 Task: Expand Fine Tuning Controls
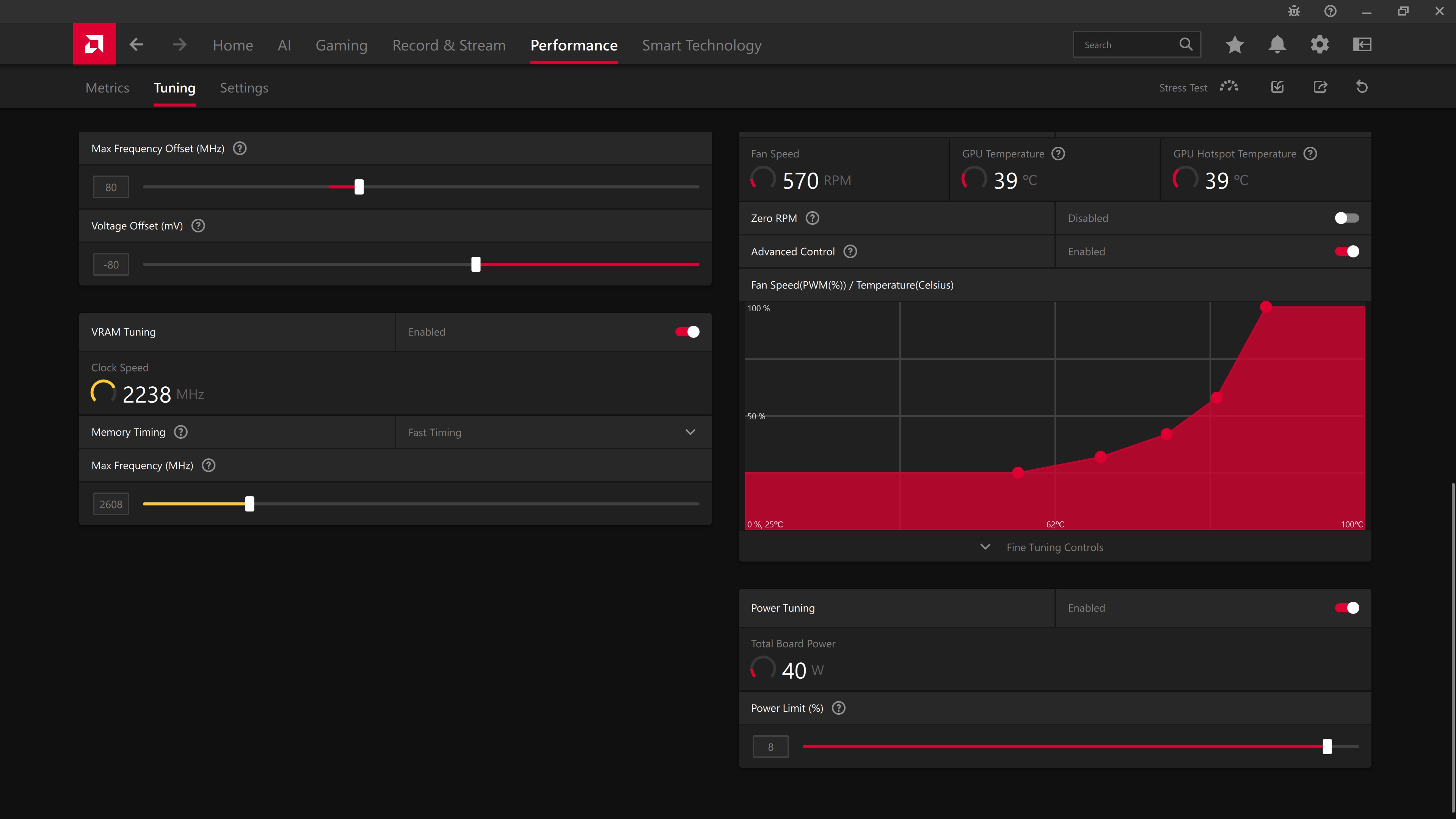(x=1054, y=547)
